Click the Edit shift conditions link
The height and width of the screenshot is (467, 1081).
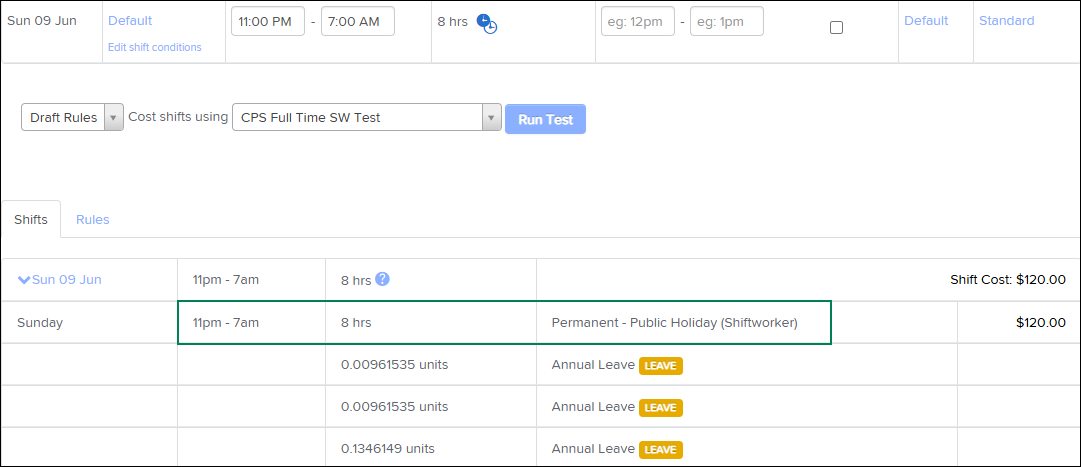pyautogui.click(x=154, y=47)
